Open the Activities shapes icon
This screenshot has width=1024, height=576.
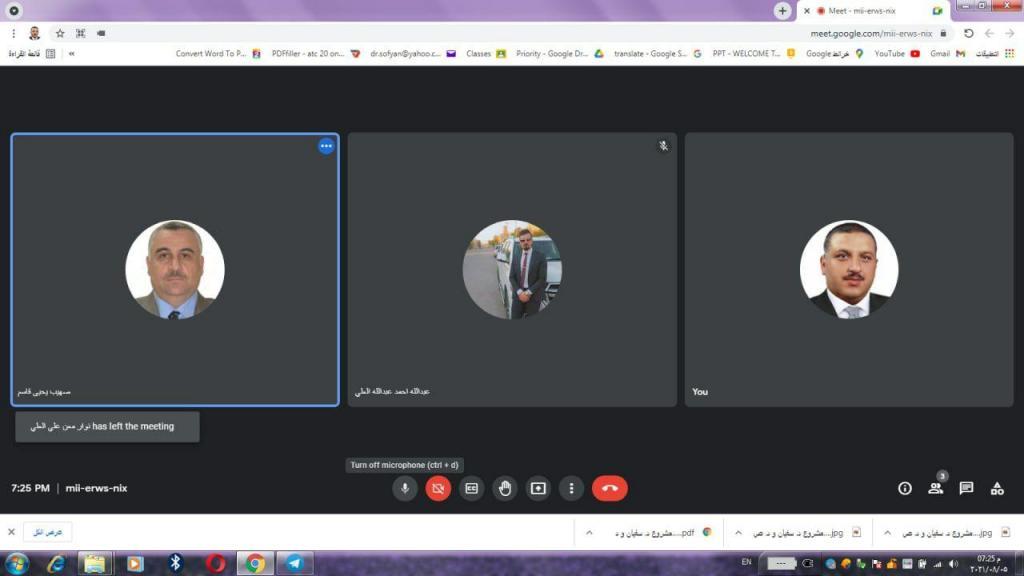(x=997, y=488)
